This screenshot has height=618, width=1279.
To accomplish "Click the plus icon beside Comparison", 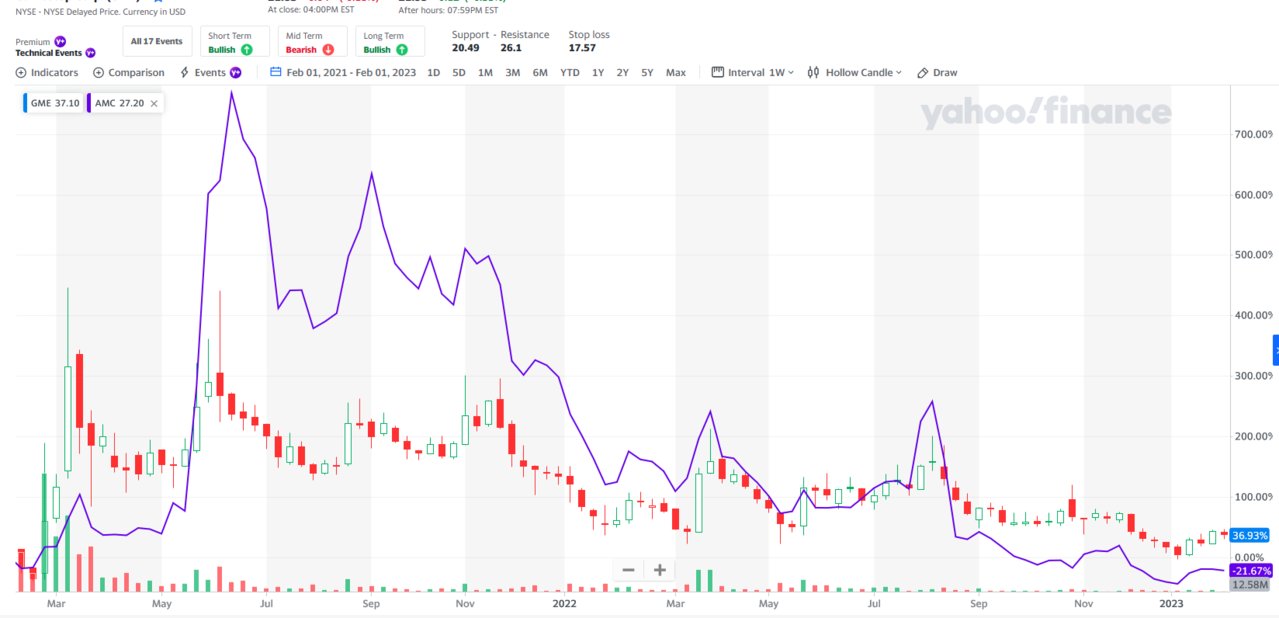I will [x=98, y=73].
